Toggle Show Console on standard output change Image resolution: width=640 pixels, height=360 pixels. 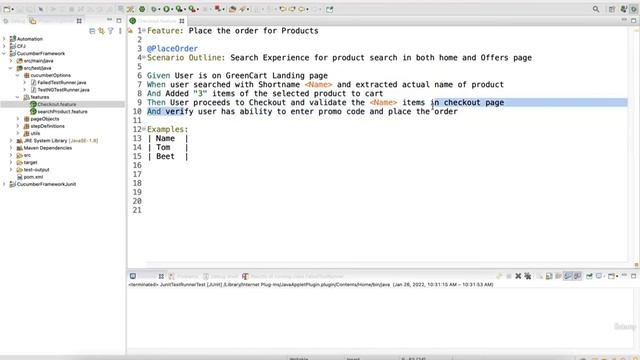coord(568,276)
